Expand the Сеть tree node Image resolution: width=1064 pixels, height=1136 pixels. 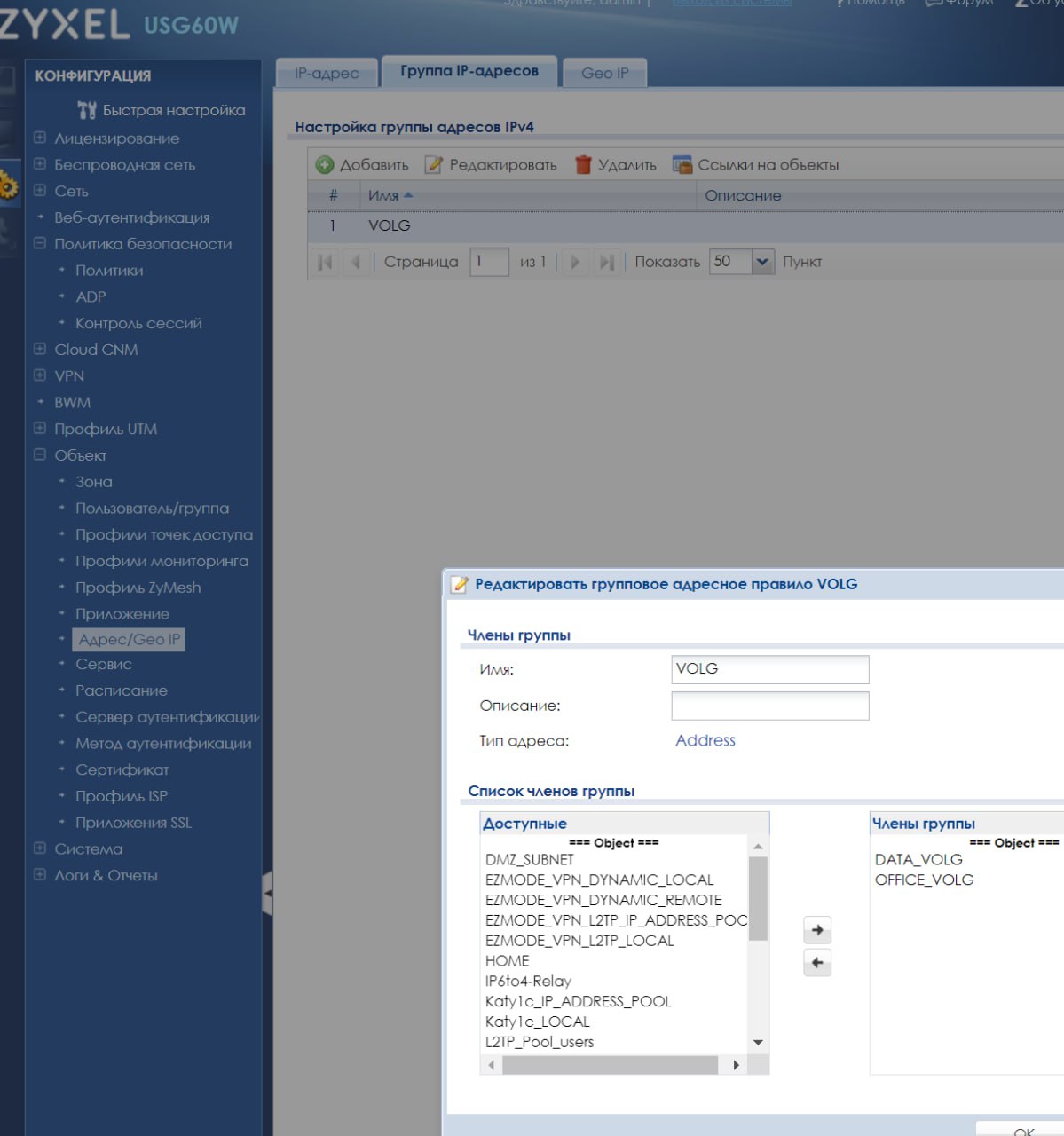[x=39, y=190]
